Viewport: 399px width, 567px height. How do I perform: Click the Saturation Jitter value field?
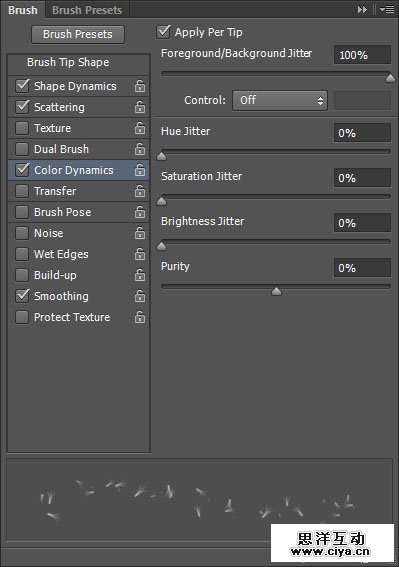(362, 178)
